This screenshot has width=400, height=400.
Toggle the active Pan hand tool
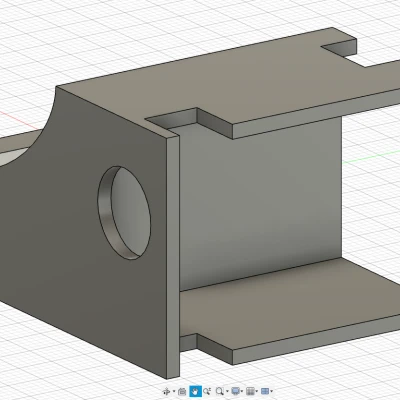[195, 391]
